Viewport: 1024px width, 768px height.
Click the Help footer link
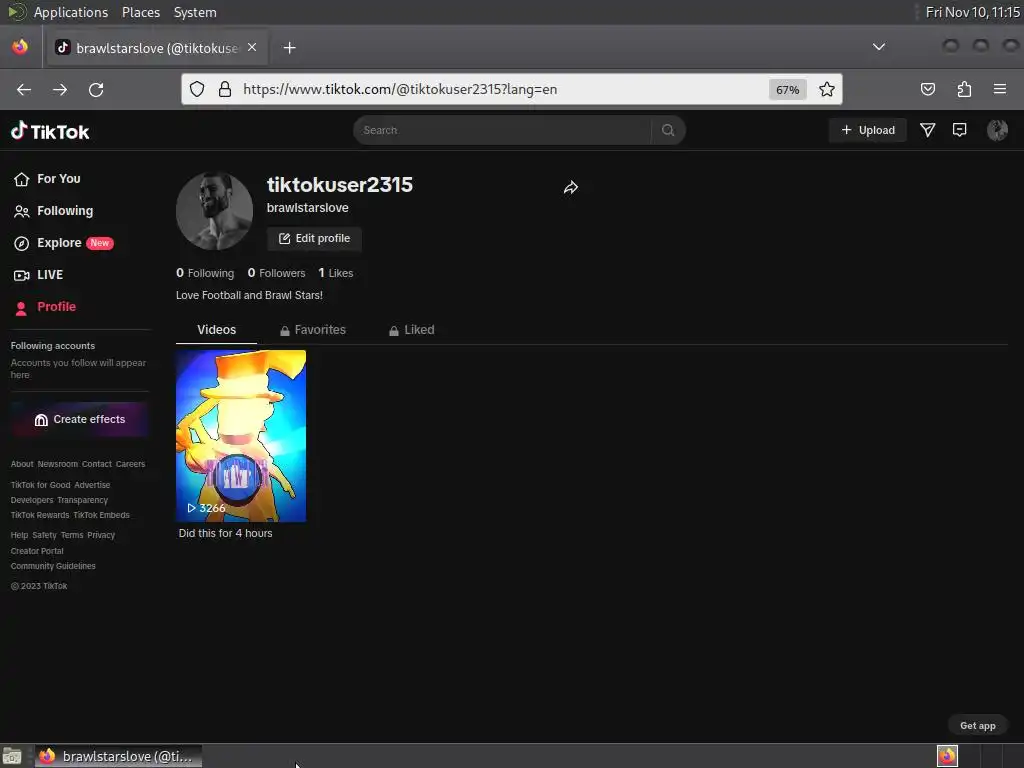pyautogui.click(x=19, y=535)
